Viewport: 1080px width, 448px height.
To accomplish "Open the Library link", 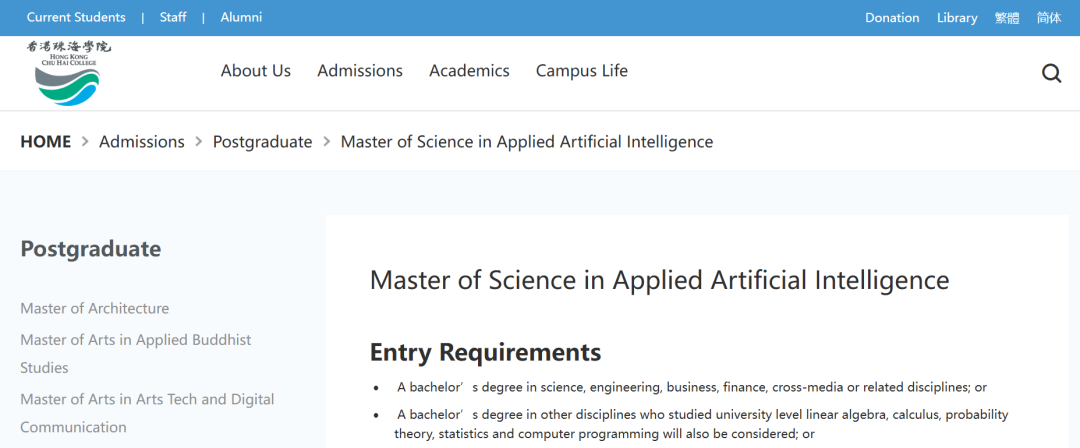I will coord(957,18).
